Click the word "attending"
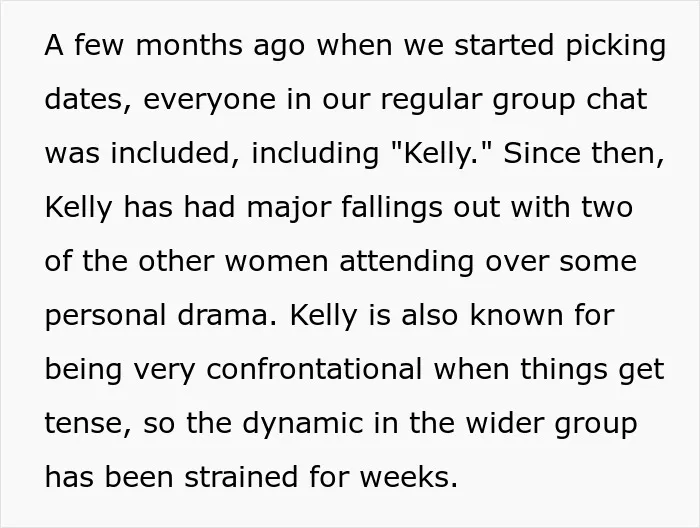700x528 pixels. pos(406,262)
